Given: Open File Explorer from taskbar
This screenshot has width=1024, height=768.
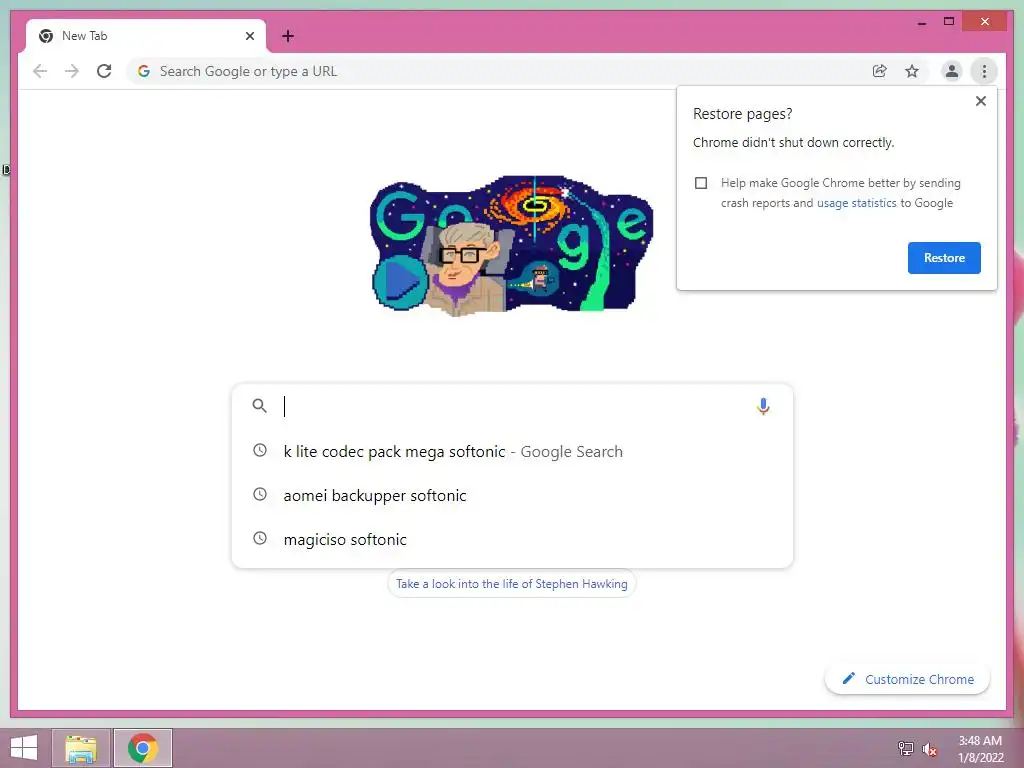Looking at the screenshot, I should tap(81, 748).
